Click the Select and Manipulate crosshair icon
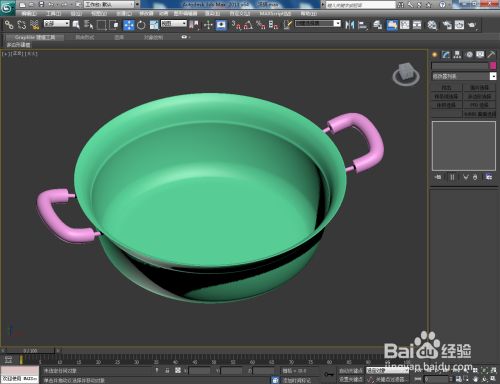 coord(208,25)
